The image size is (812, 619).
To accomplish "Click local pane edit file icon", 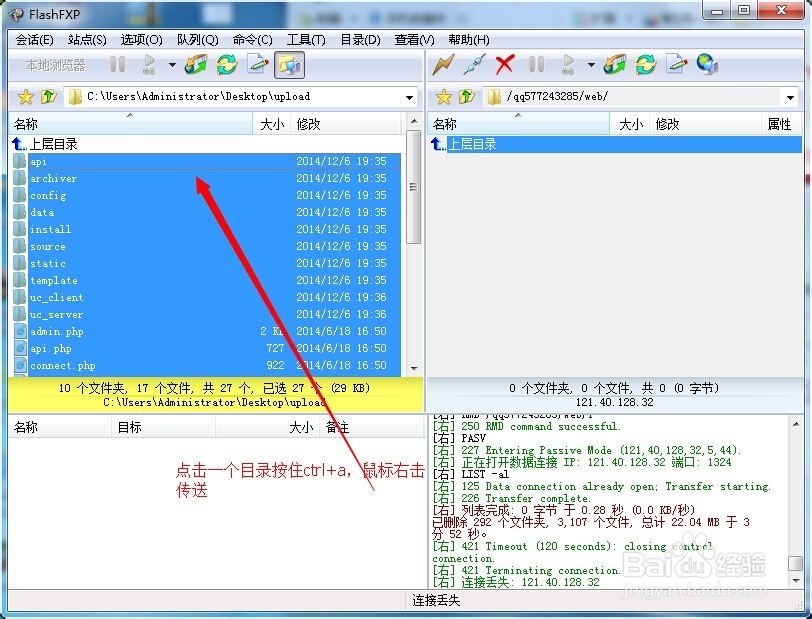I will (258, 64).
